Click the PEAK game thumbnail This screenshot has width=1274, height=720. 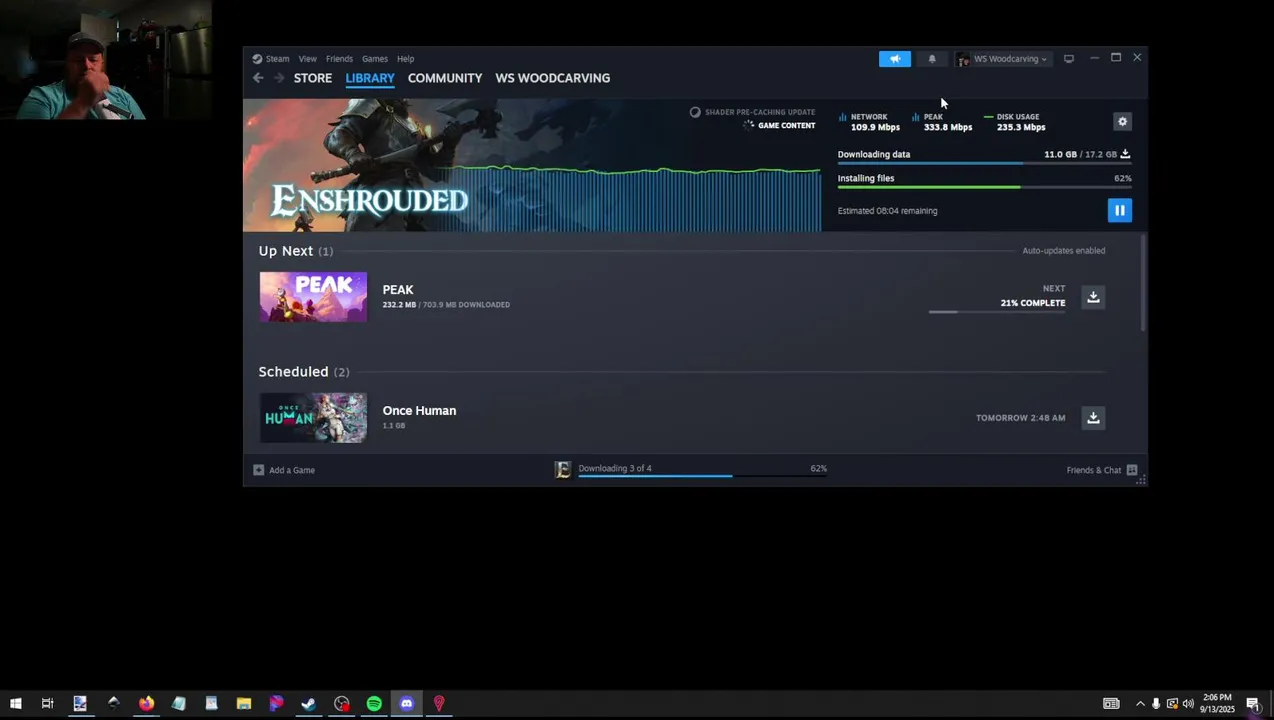point(313,297)
